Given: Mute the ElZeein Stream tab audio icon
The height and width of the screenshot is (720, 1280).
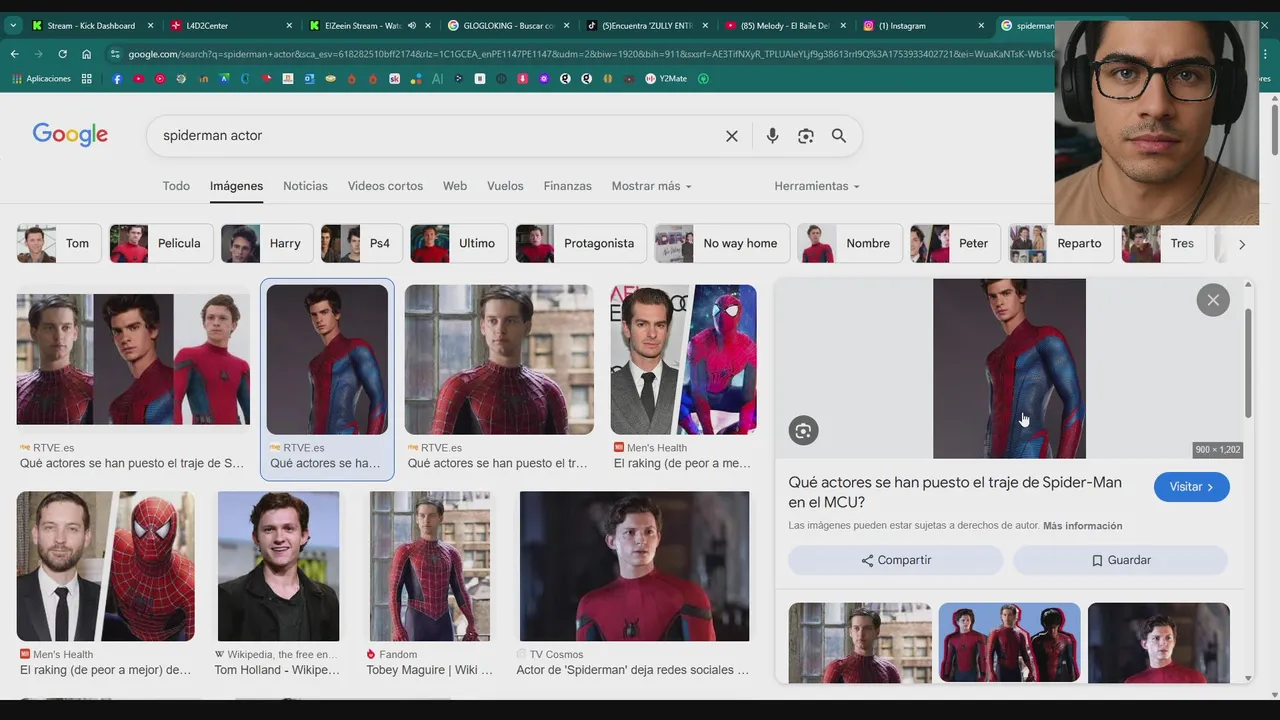Looking at the screenshot, I should click(411, 25).
